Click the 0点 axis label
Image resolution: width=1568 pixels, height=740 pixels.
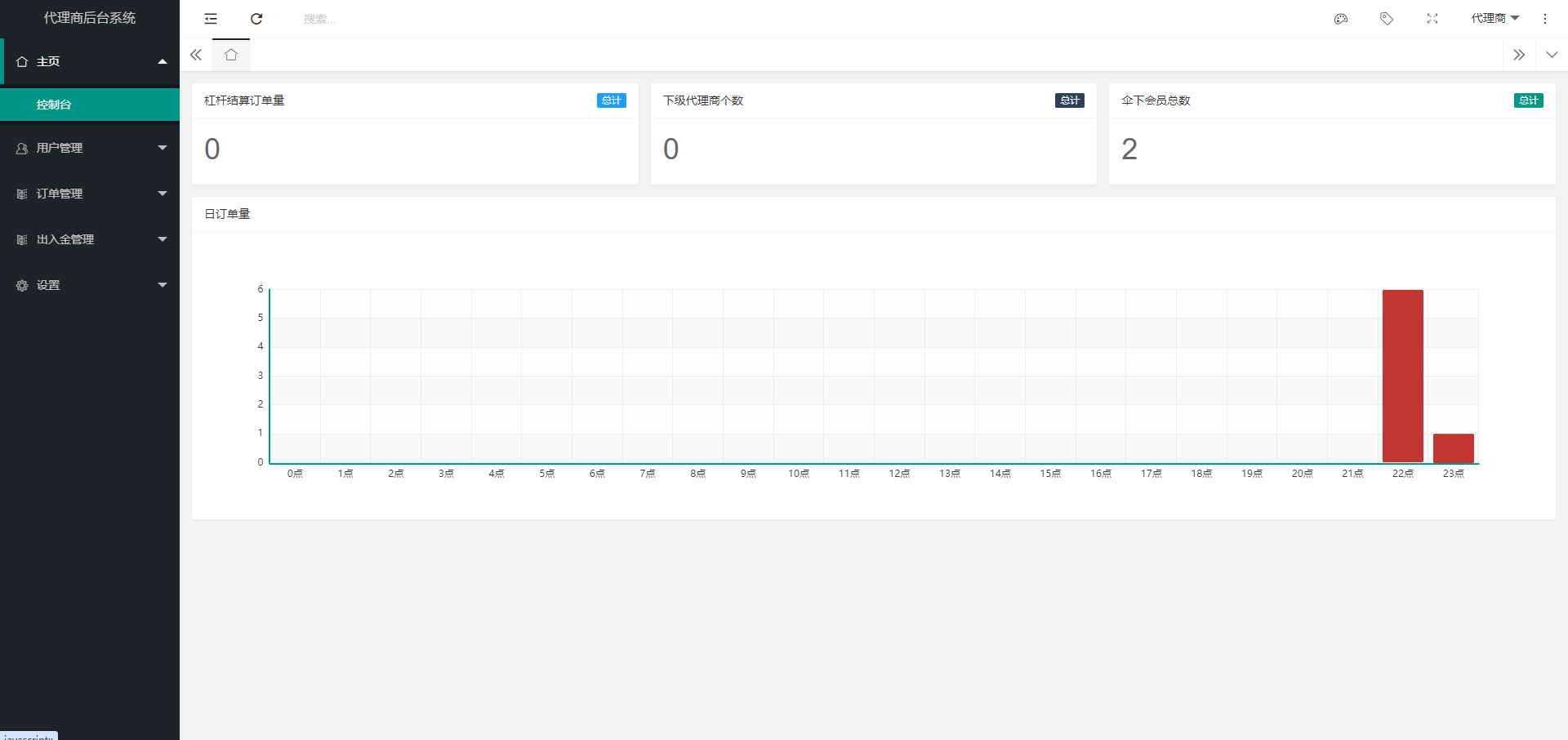[x=295, y=474]
